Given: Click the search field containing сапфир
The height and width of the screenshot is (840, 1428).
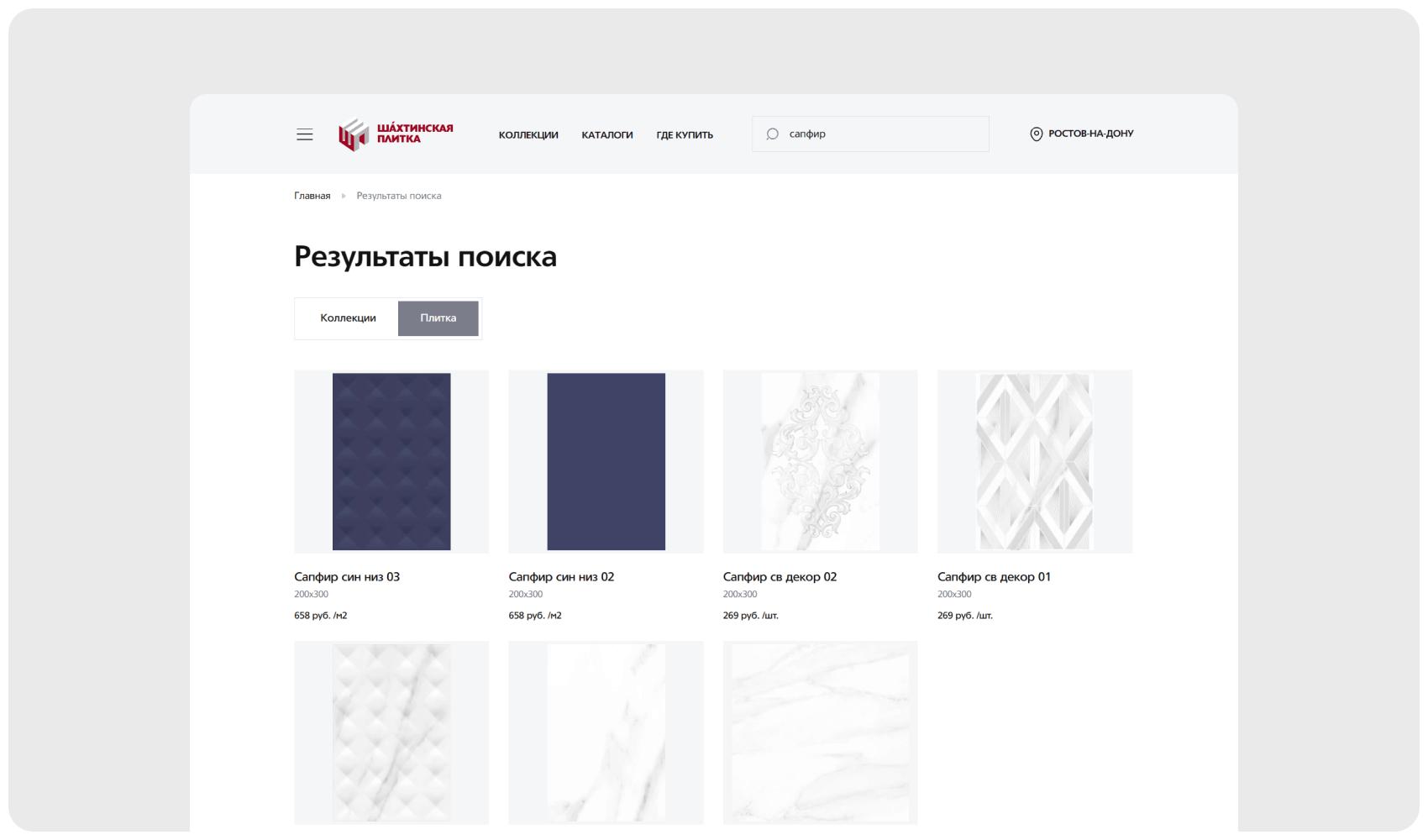Looking at the screenshot, I should point(882,134).
